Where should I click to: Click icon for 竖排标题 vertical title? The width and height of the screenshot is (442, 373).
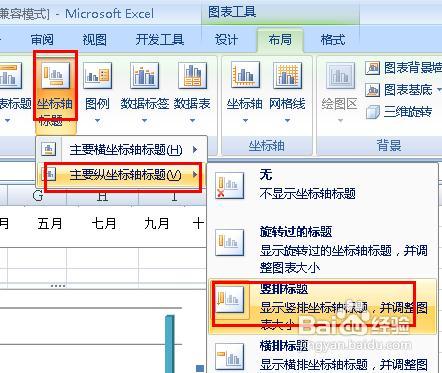pyautogui.click(x=229, y=299)
